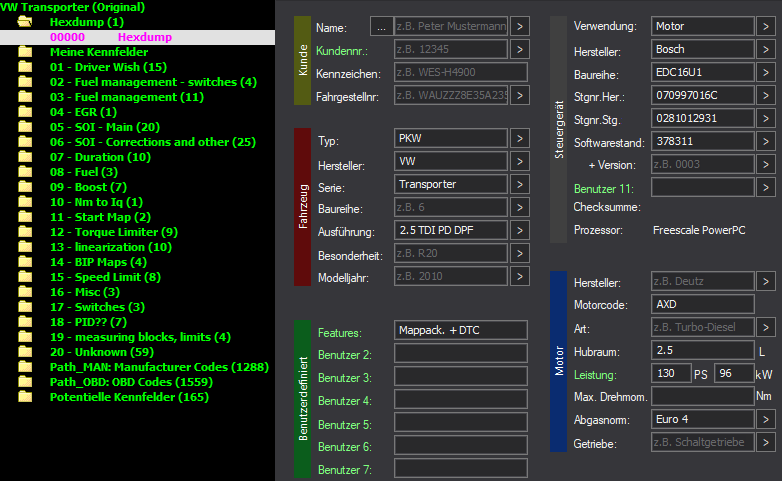Click into the Motorcode AXD field
Screen dimensions: 782x481
pos(702,304)
